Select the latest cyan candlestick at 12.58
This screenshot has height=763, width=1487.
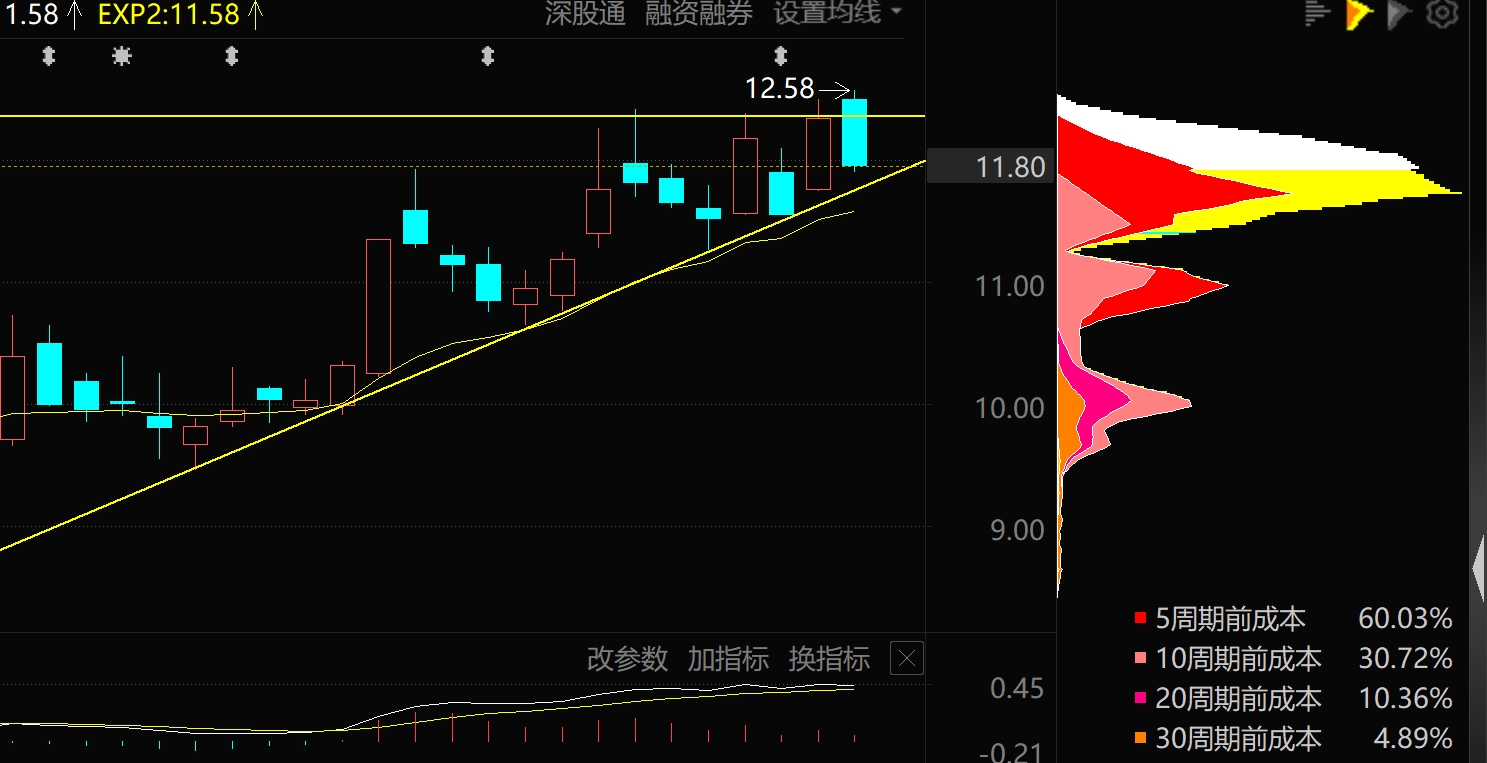(x=854, y=132)
